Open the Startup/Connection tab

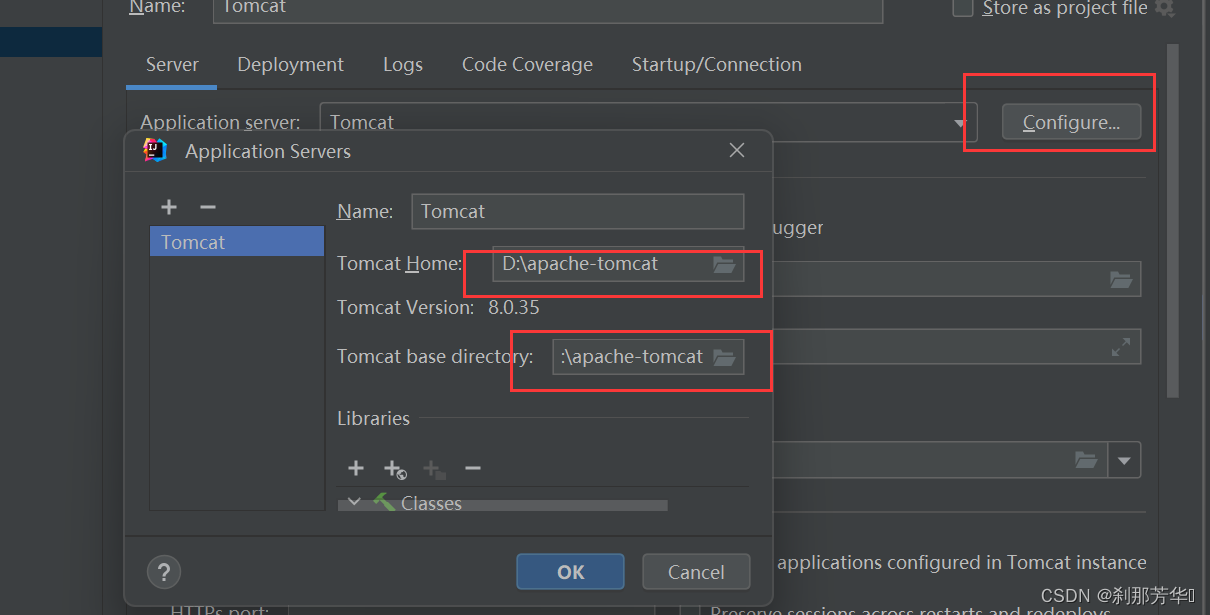click(717, 65)
